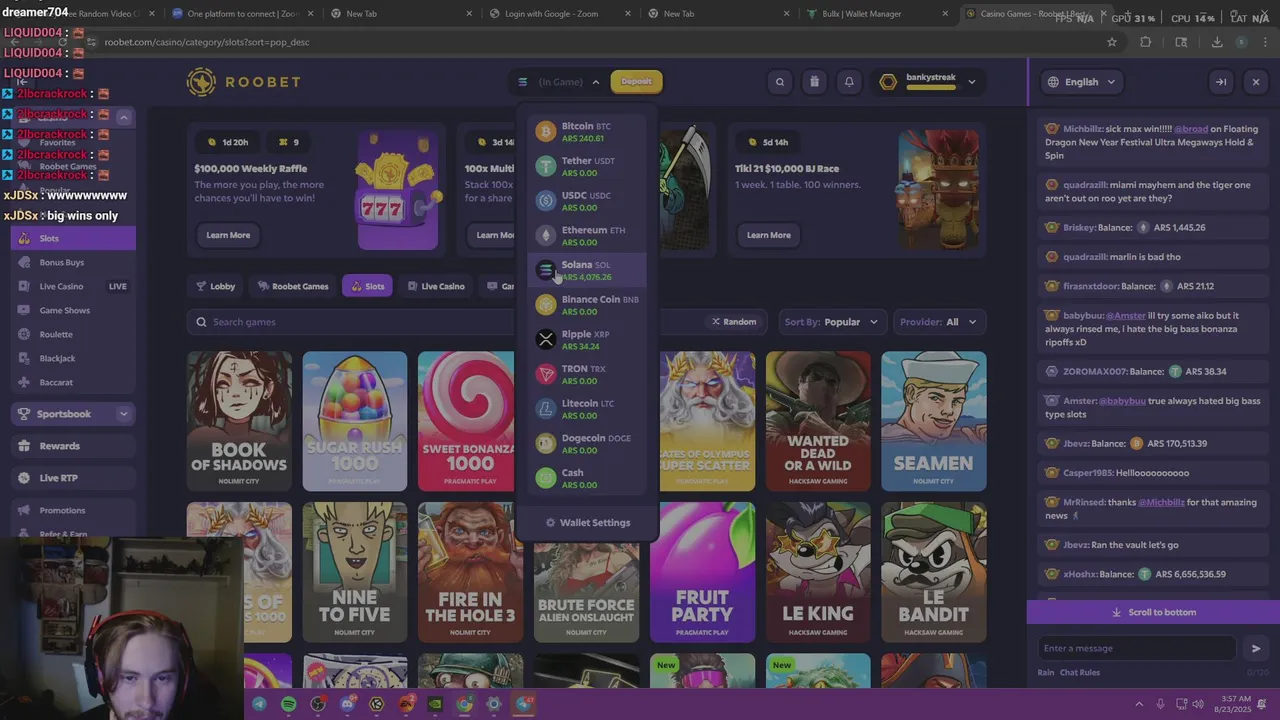
Task: Open Wanted Dead or a Wild
Action: 818,421
